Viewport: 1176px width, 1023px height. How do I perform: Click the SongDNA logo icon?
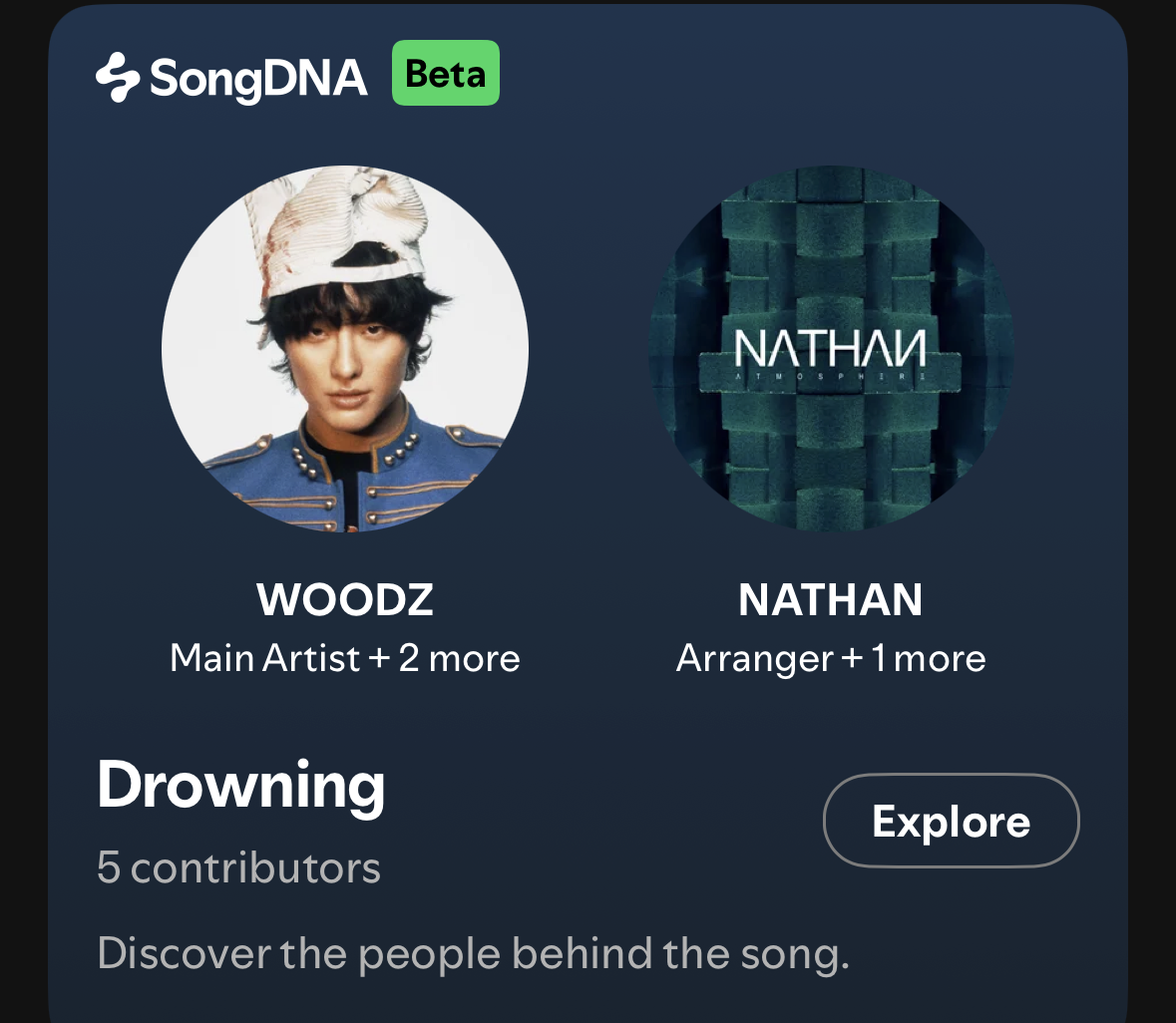[118, 77]
